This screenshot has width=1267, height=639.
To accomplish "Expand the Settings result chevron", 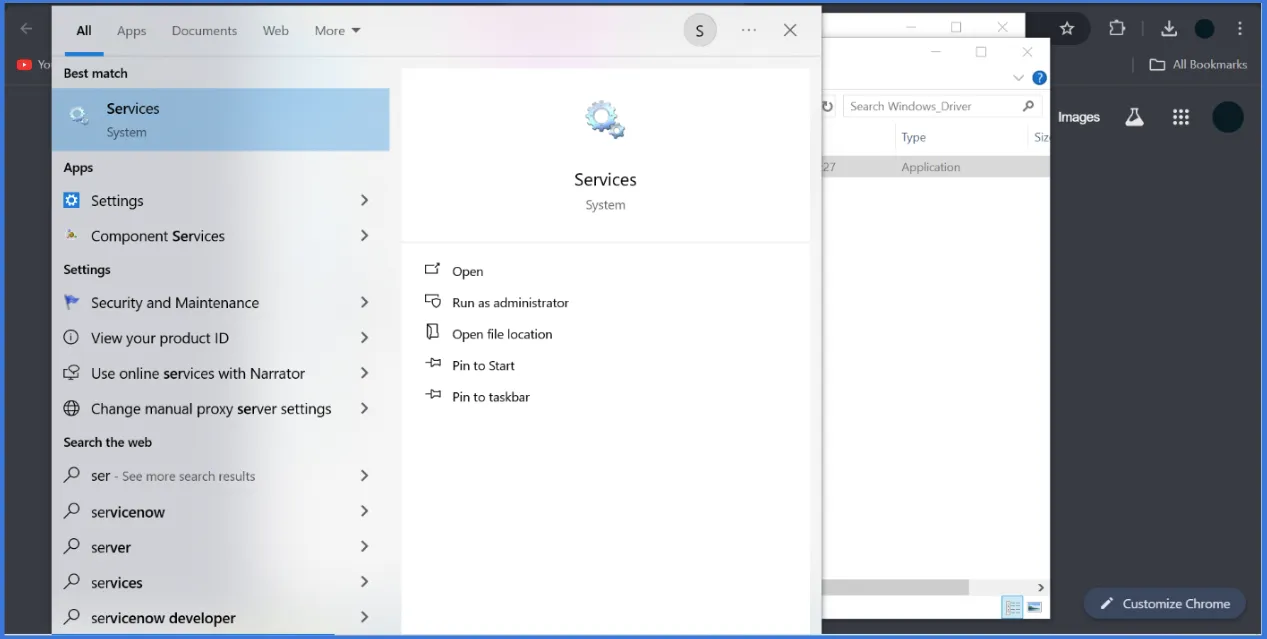I will [364, 200].
